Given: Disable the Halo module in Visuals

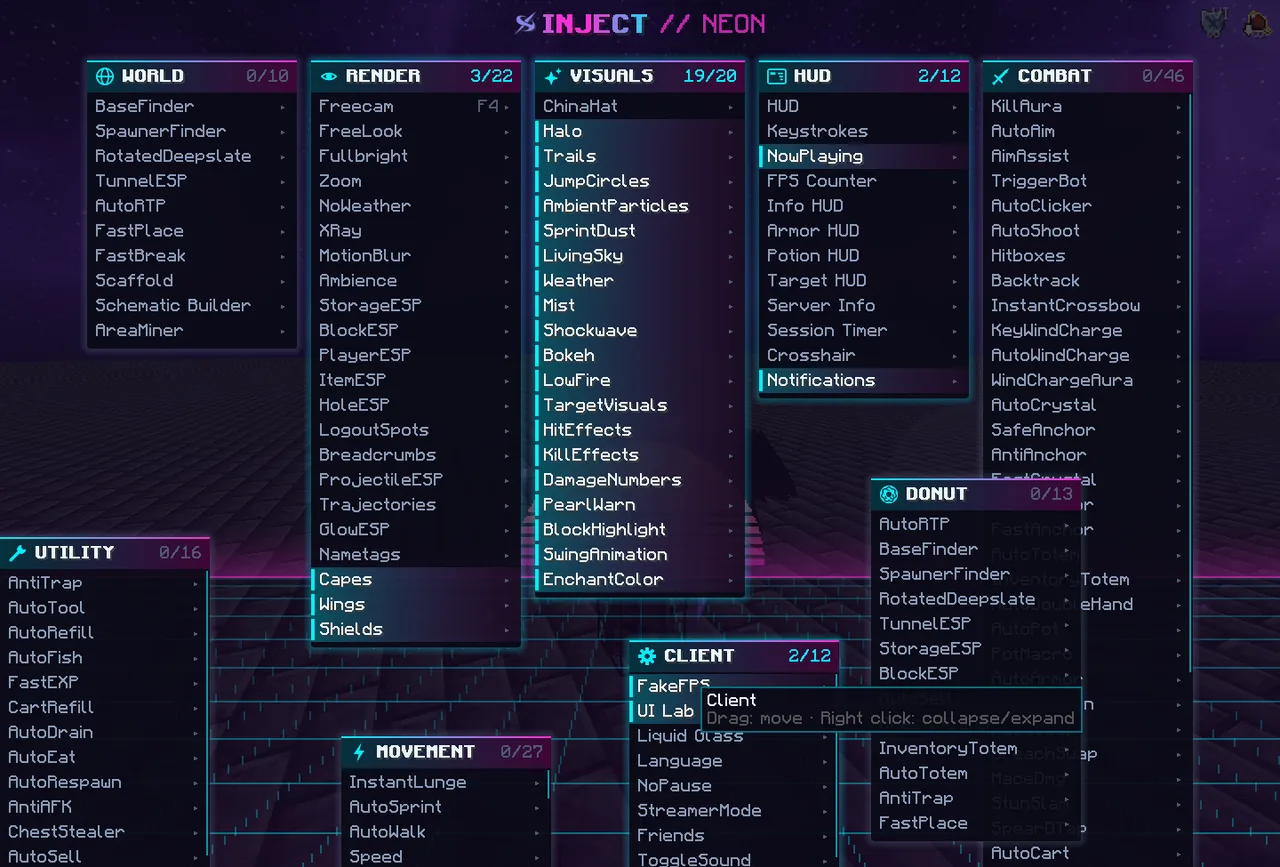Looking at the screenshot, I should coord(639,131).
